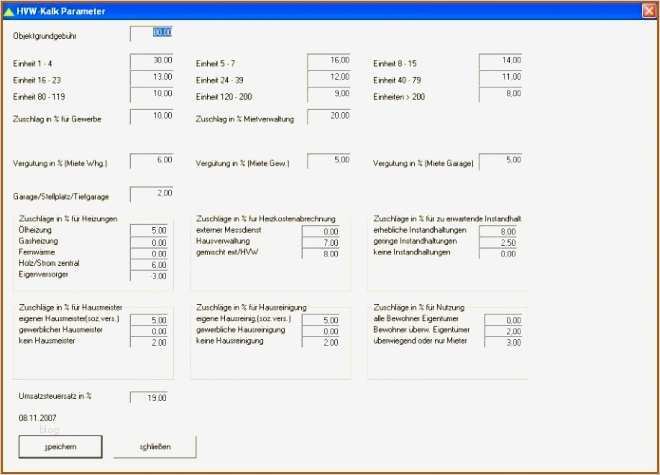The width and height of the screenshot is (660, 475).
Task: Click the Ölheizung surcharge field
Action: coord(149,230)
